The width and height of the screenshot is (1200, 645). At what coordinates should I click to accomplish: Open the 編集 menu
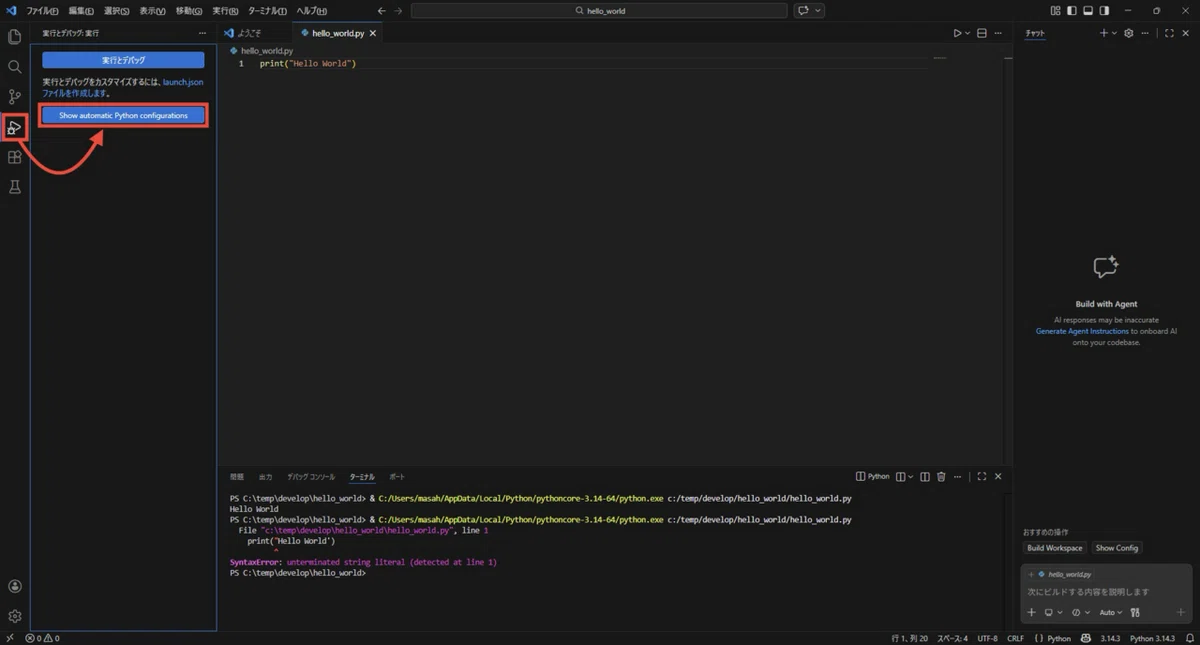click(81, 10)
